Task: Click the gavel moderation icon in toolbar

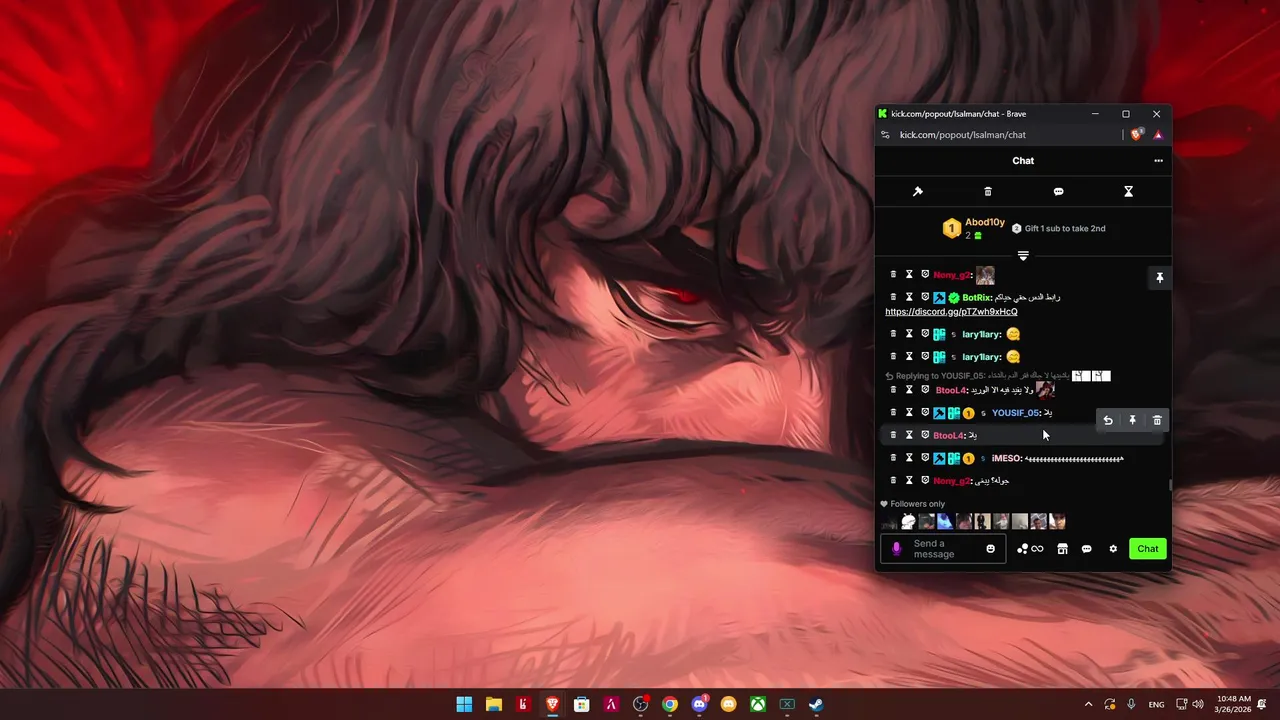Action: pyautogui.click(x=918, y=191)
